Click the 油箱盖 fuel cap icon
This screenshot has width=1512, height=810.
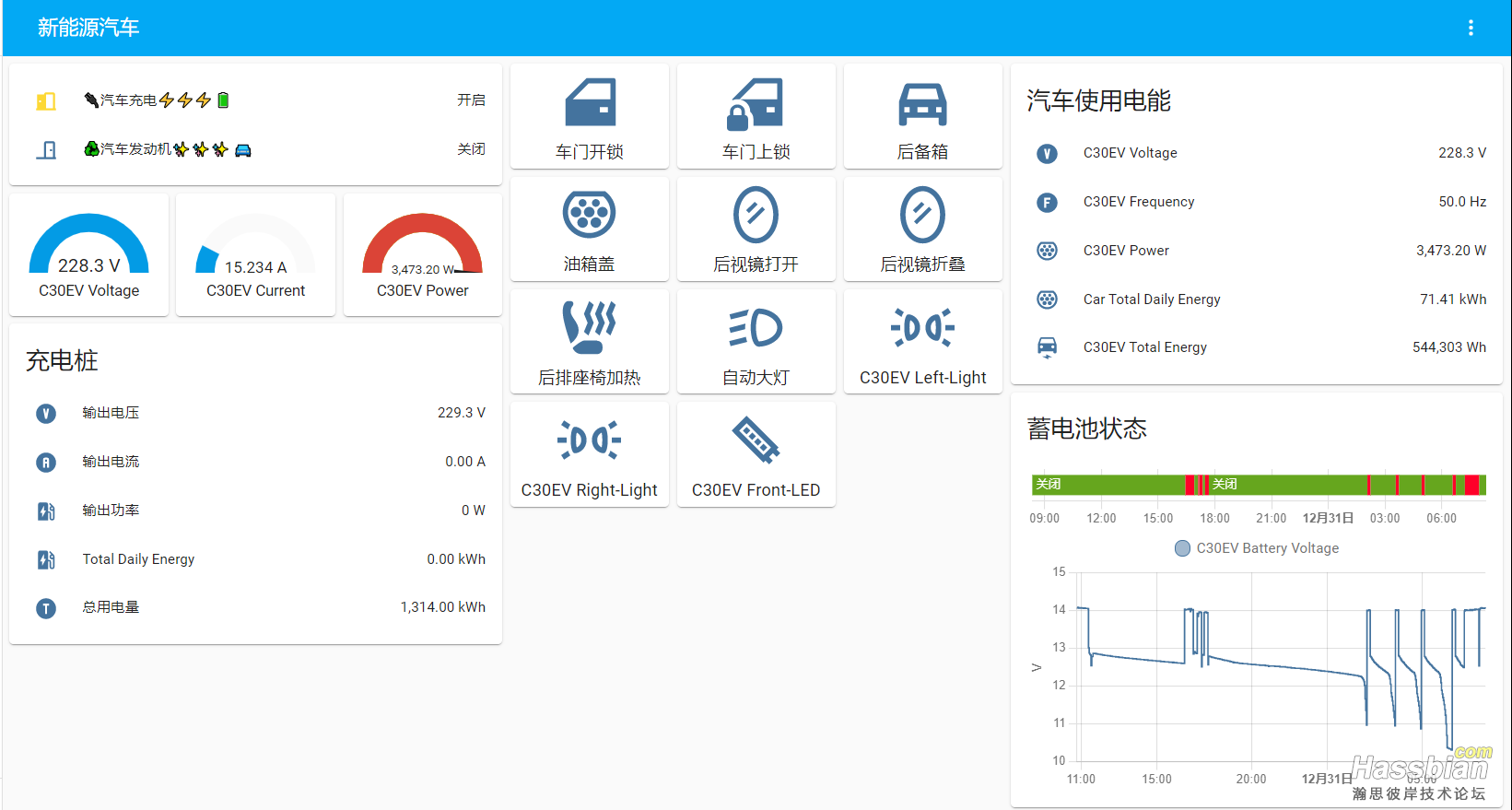590,214
